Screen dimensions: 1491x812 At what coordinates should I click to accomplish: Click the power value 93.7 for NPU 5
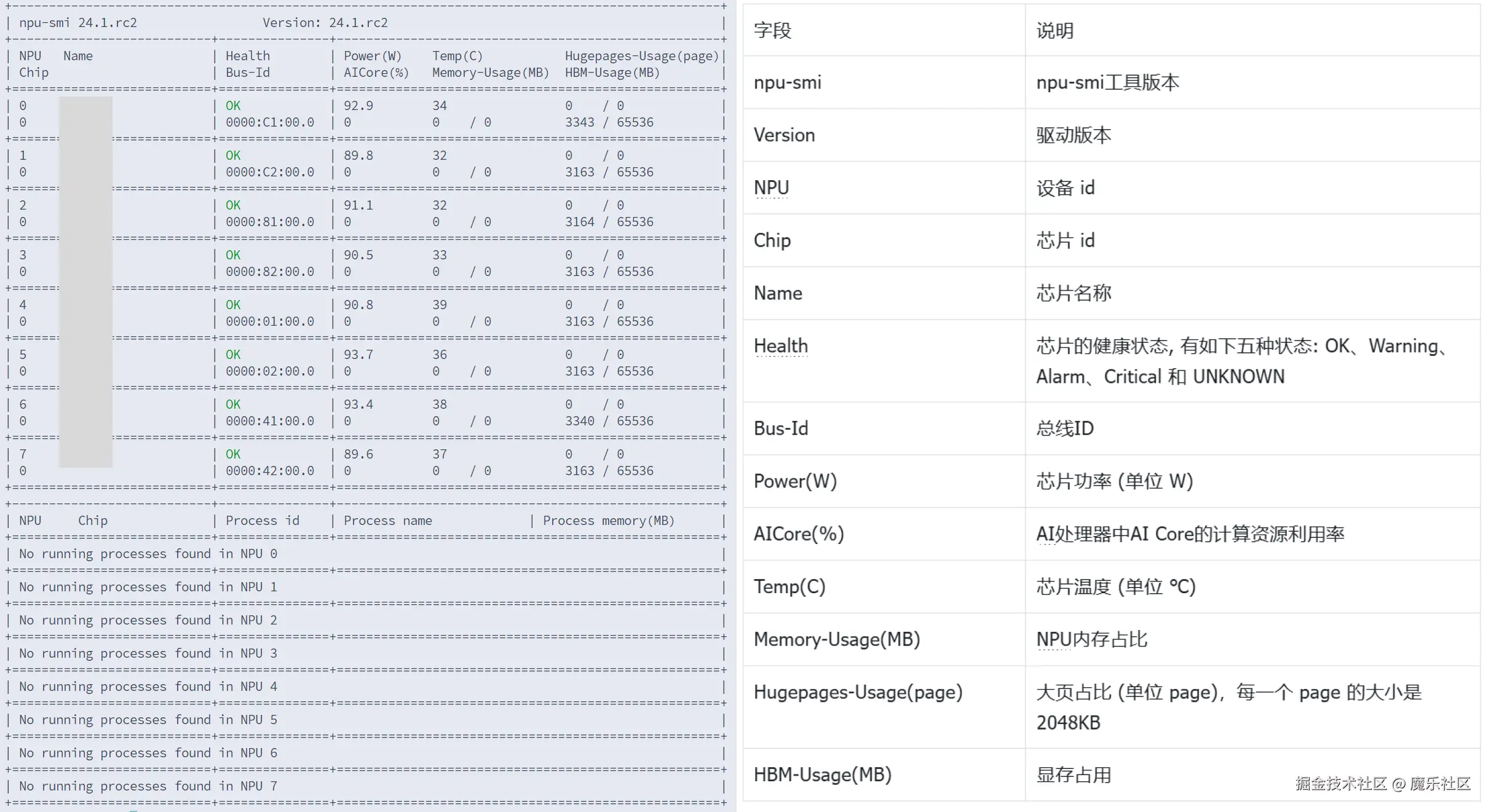point(358,355)
